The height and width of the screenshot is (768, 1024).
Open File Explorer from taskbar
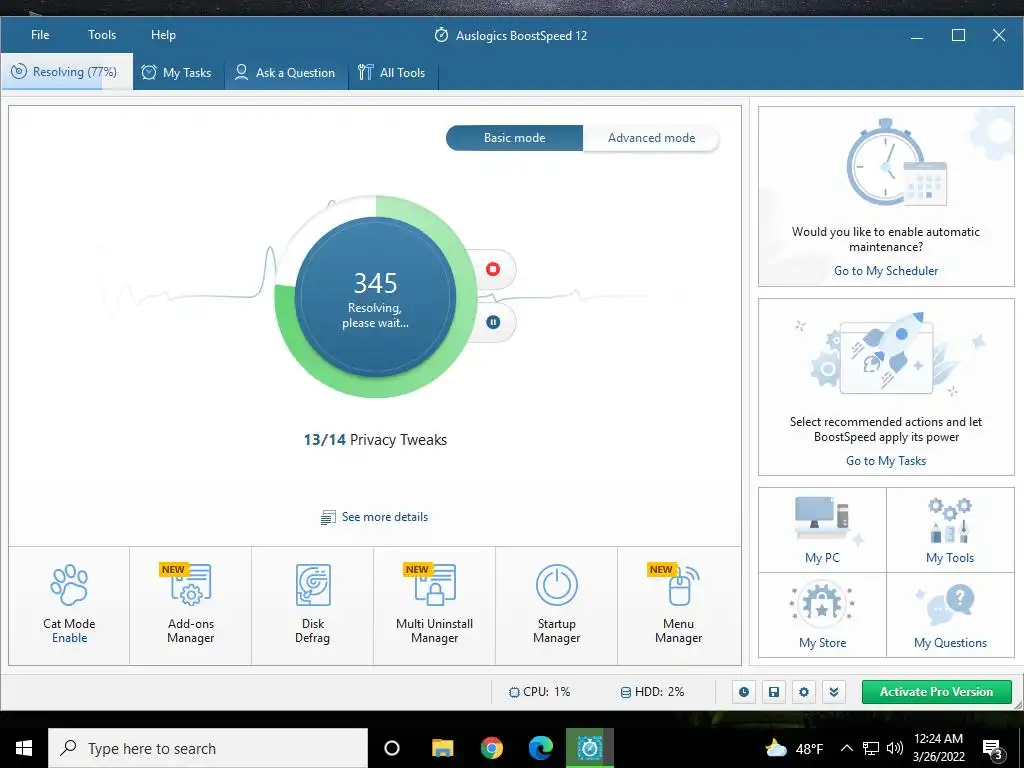442,748
